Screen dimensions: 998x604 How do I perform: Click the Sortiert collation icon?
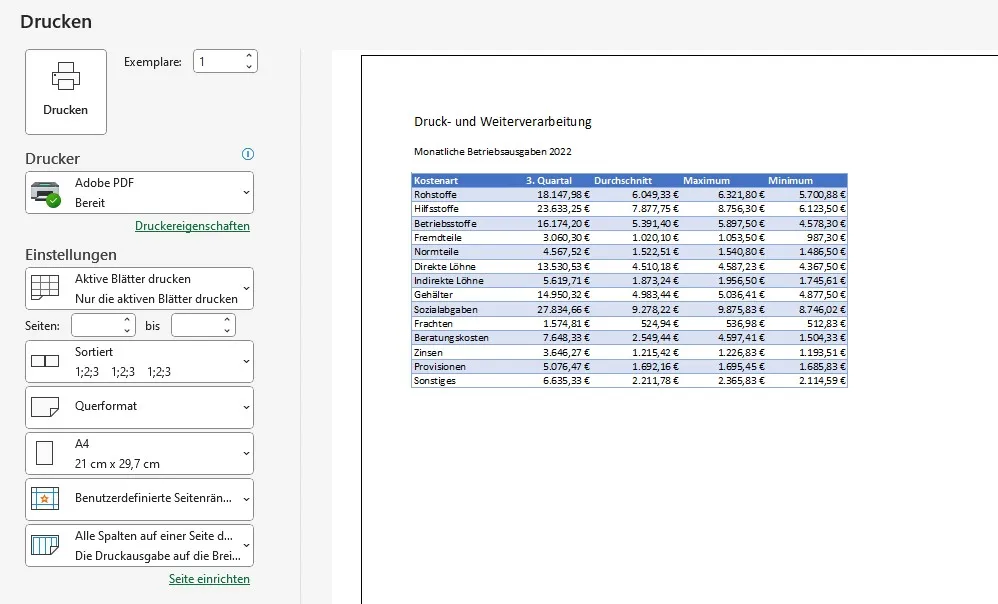pyautogui.click(x=46, y=361)
